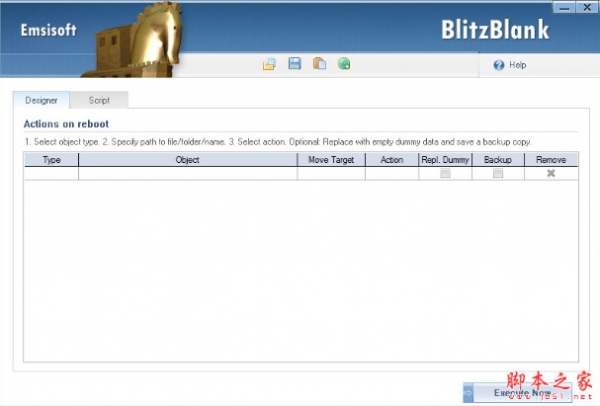Click the Remove column header
Image resolution: width=600 pixels, height=406 pixels.
[551, 160]
